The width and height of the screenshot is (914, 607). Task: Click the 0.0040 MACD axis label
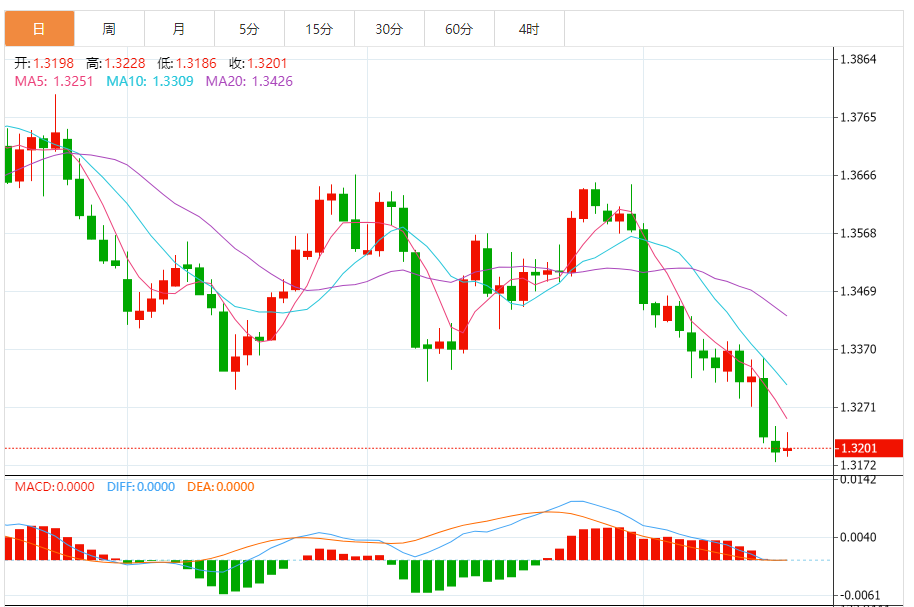[858, 537]
